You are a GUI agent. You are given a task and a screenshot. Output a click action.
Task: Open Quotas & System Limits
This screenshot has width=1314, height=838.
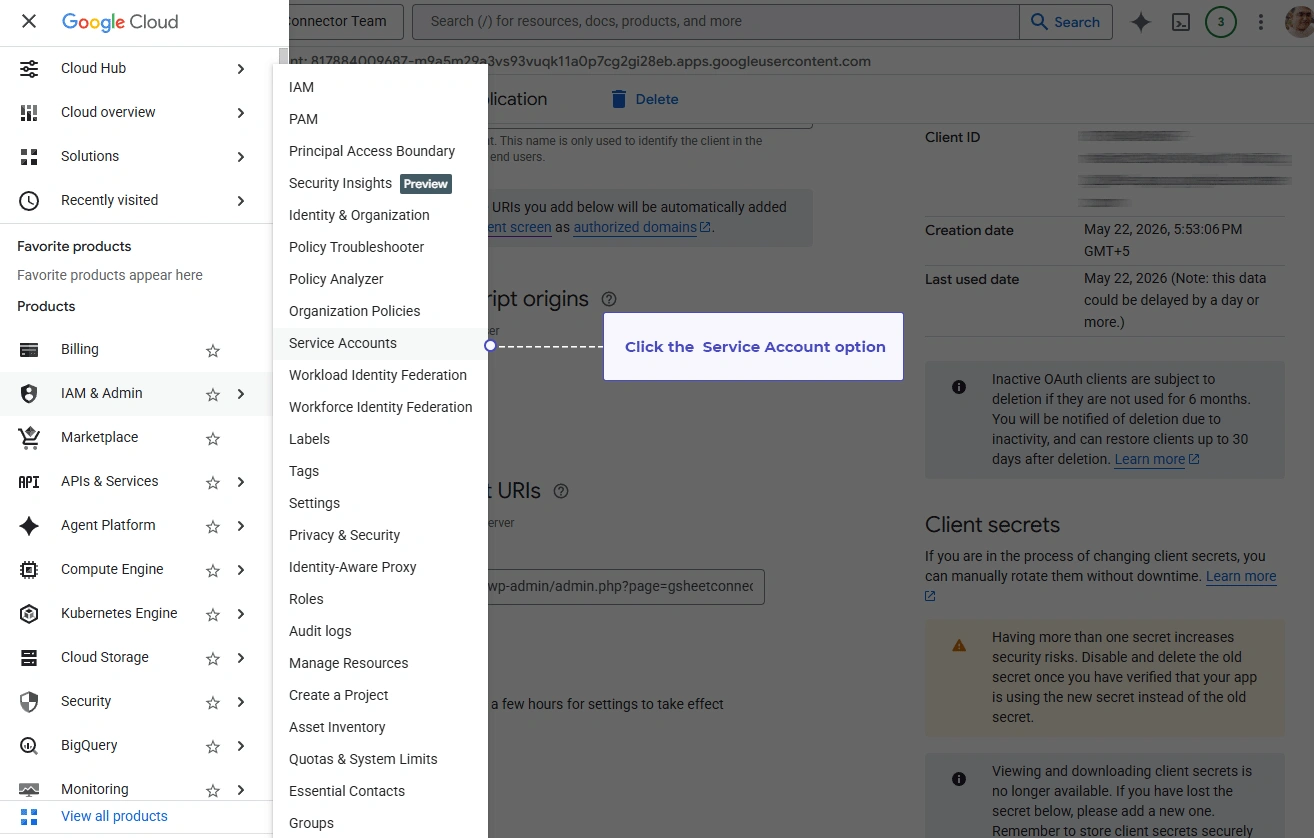381,759
